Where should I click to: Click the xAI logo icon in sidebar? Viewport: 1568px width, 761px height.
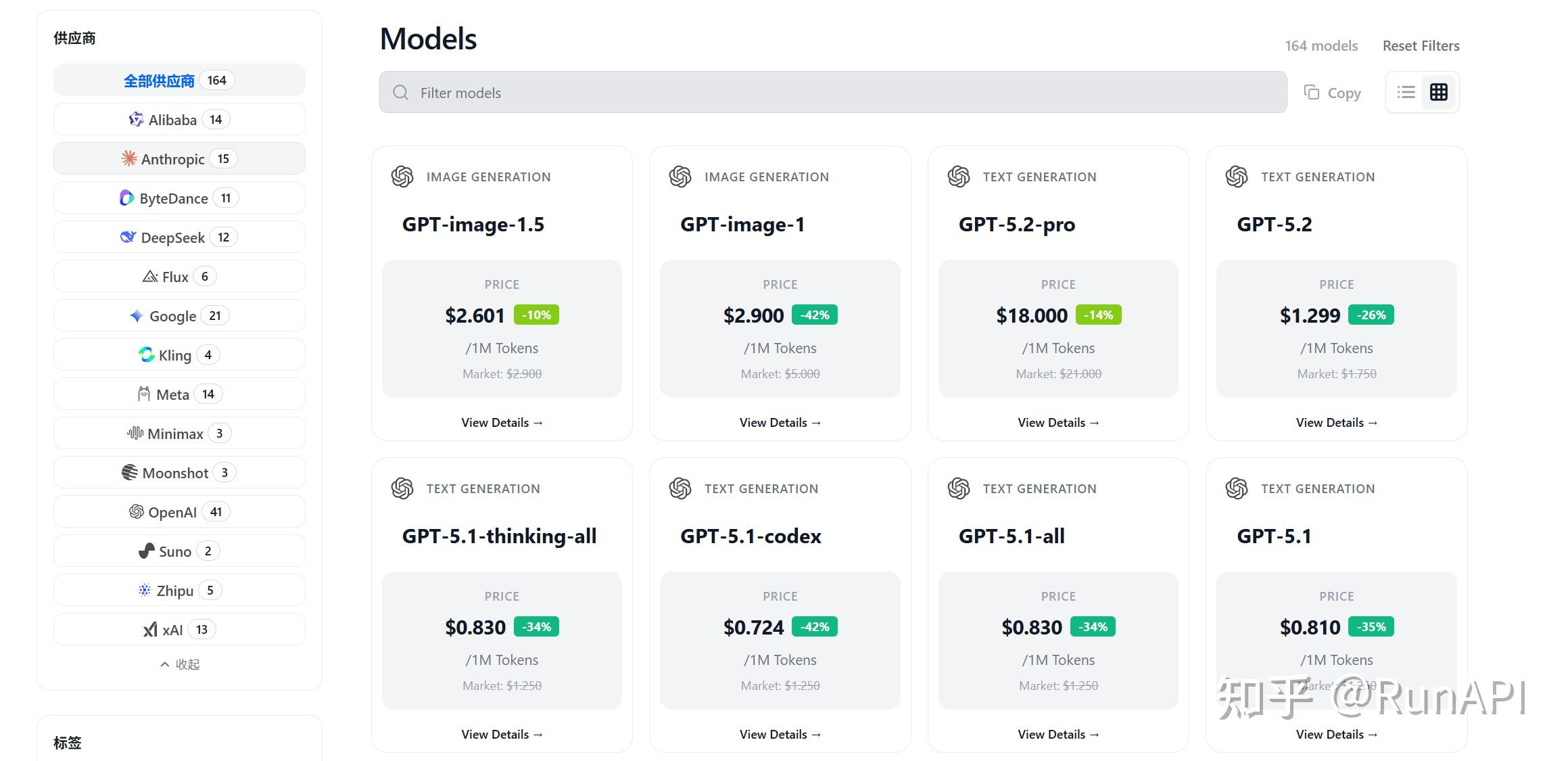coord(150,630)
